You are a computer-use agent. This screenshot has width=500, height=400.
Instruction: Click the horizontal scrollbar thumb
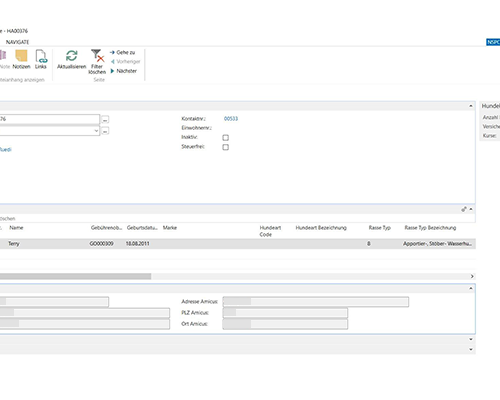tap(75, 276)
